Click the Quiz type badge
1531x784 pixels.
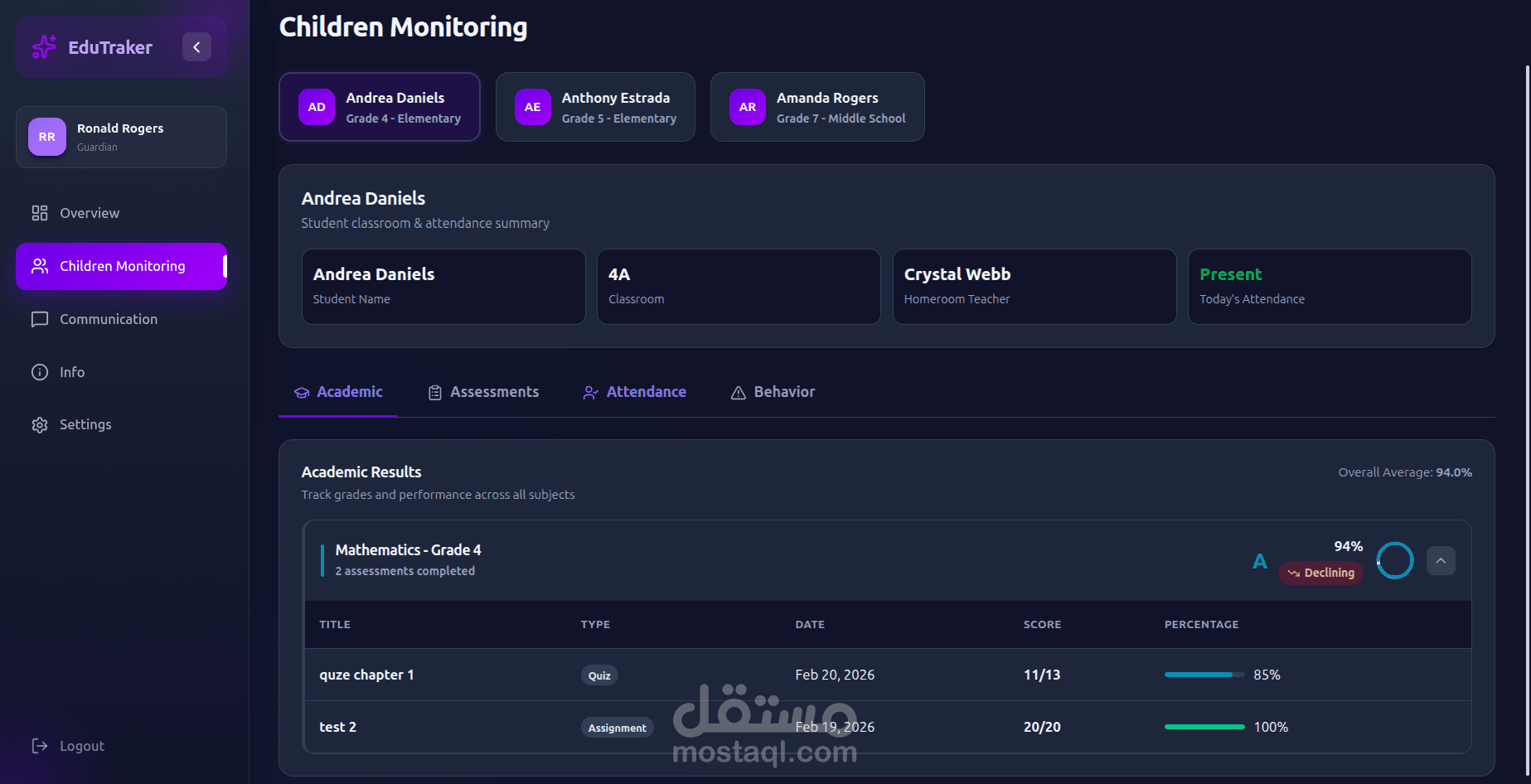pyautogui.click(x=599, y=675)
